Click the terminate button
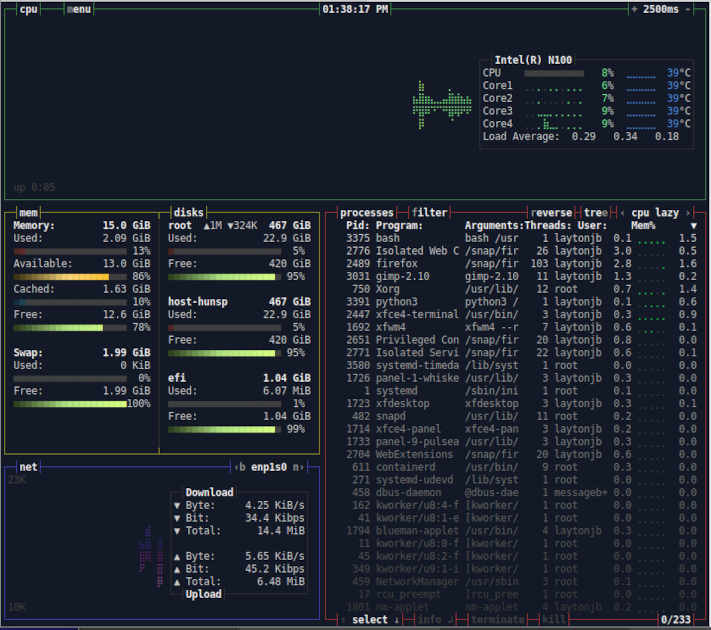The height and width of the screenshot is (630, 711). pos(497,620)
